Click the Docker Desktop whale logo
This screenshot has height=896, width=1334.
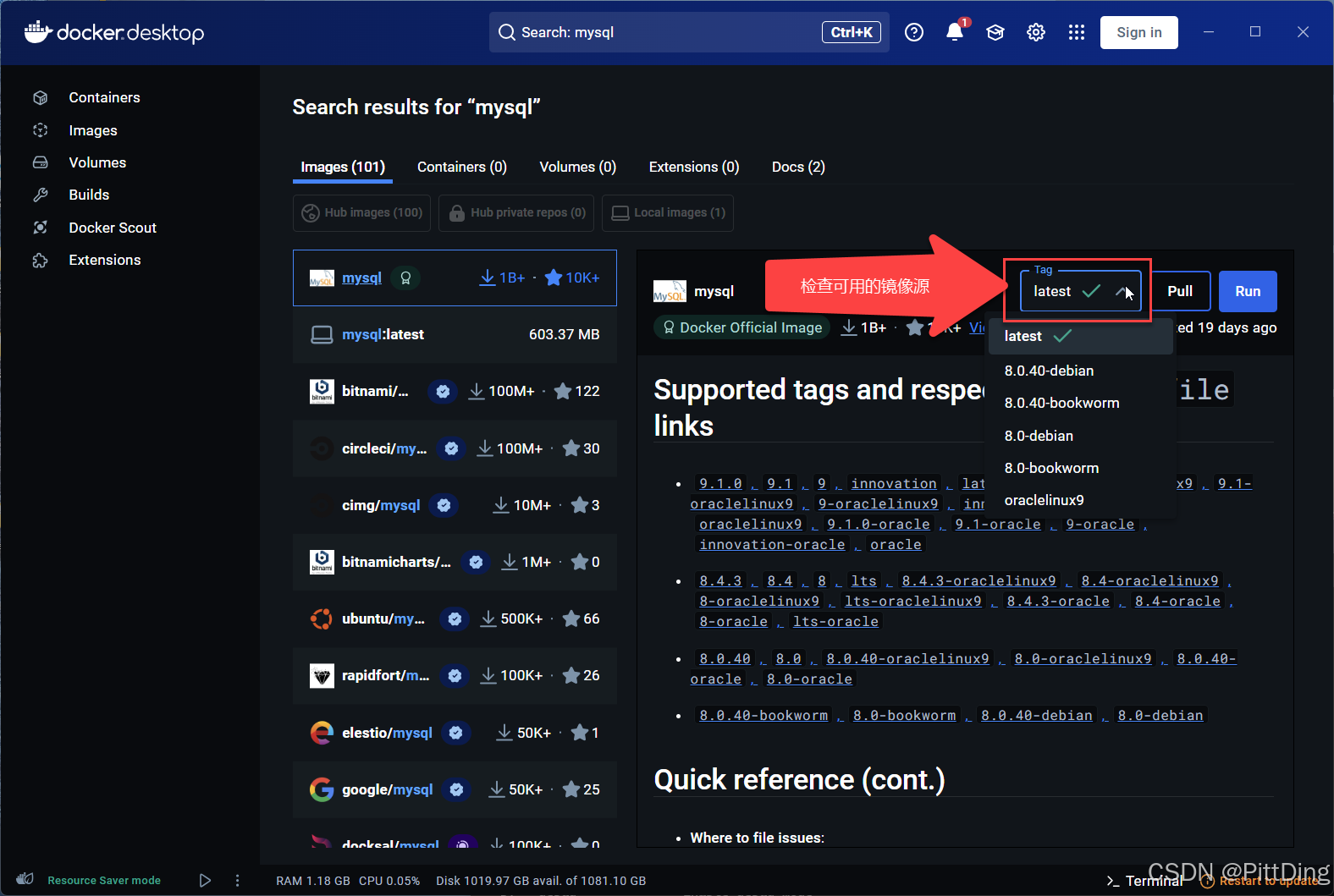[38, 32]
